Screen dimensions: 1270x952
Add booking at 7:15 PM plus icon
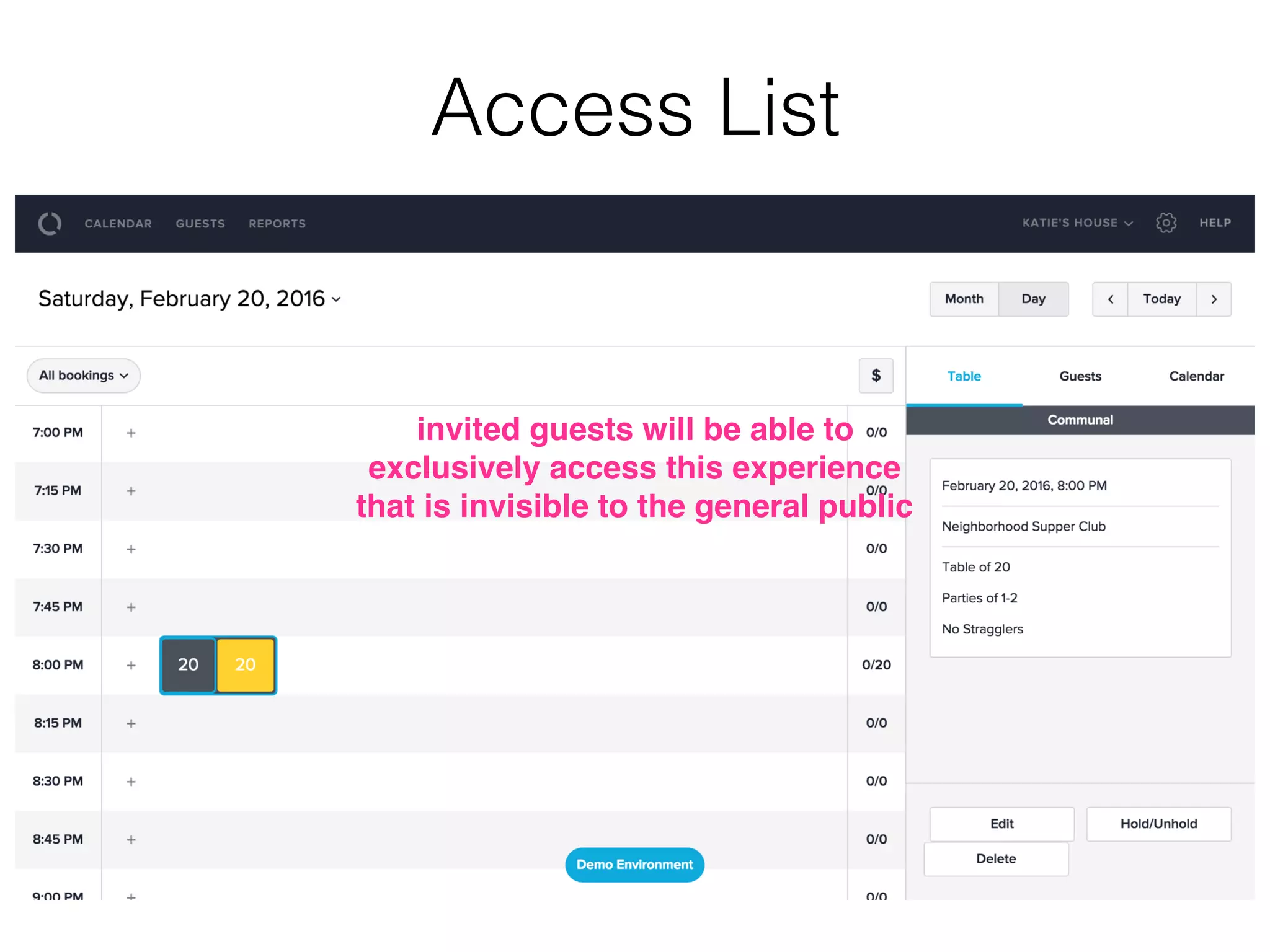[x=131, y=491]
